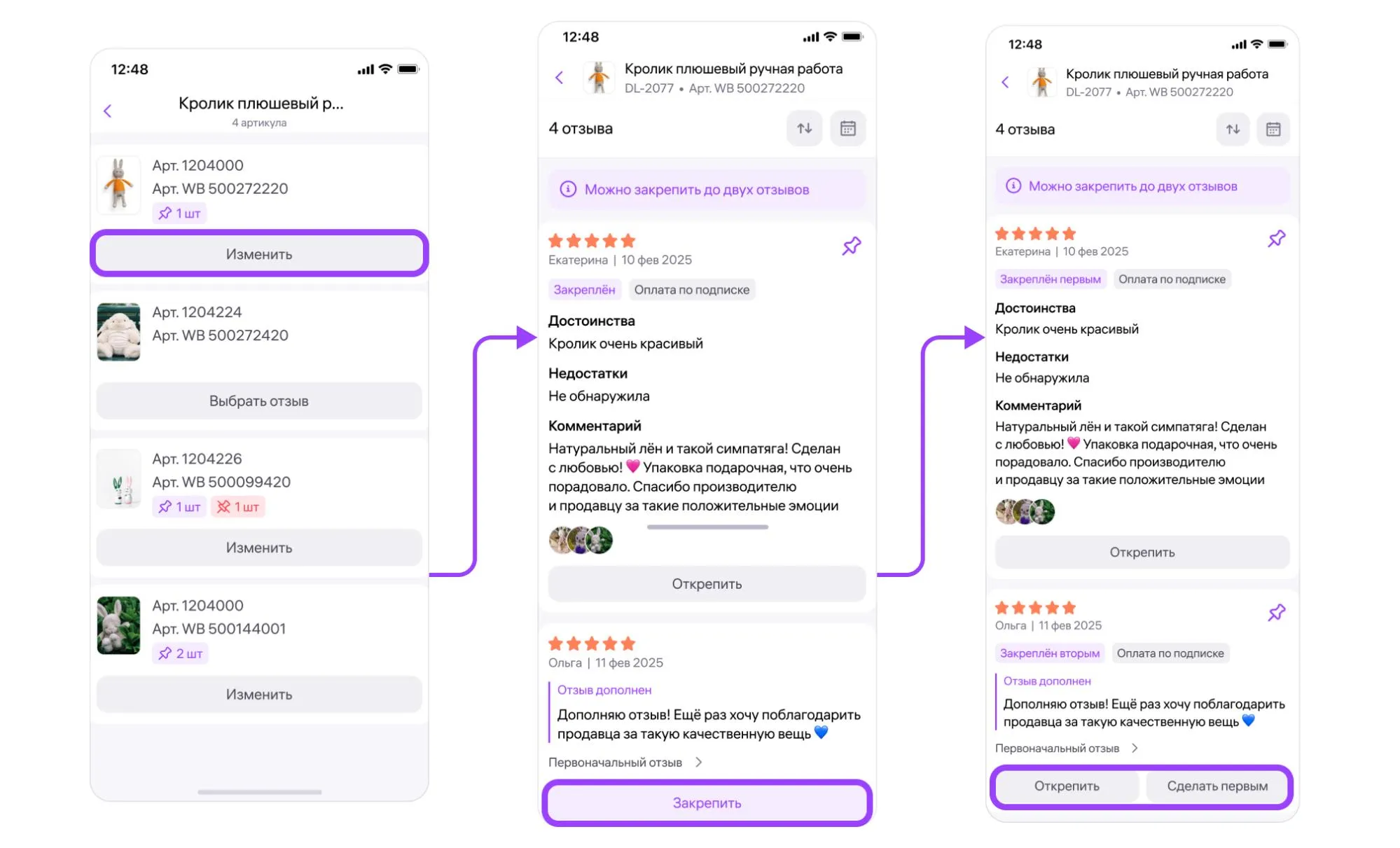Click Сделать первым button
This screenshot has width=1400, height=848.
(1217, 786)
